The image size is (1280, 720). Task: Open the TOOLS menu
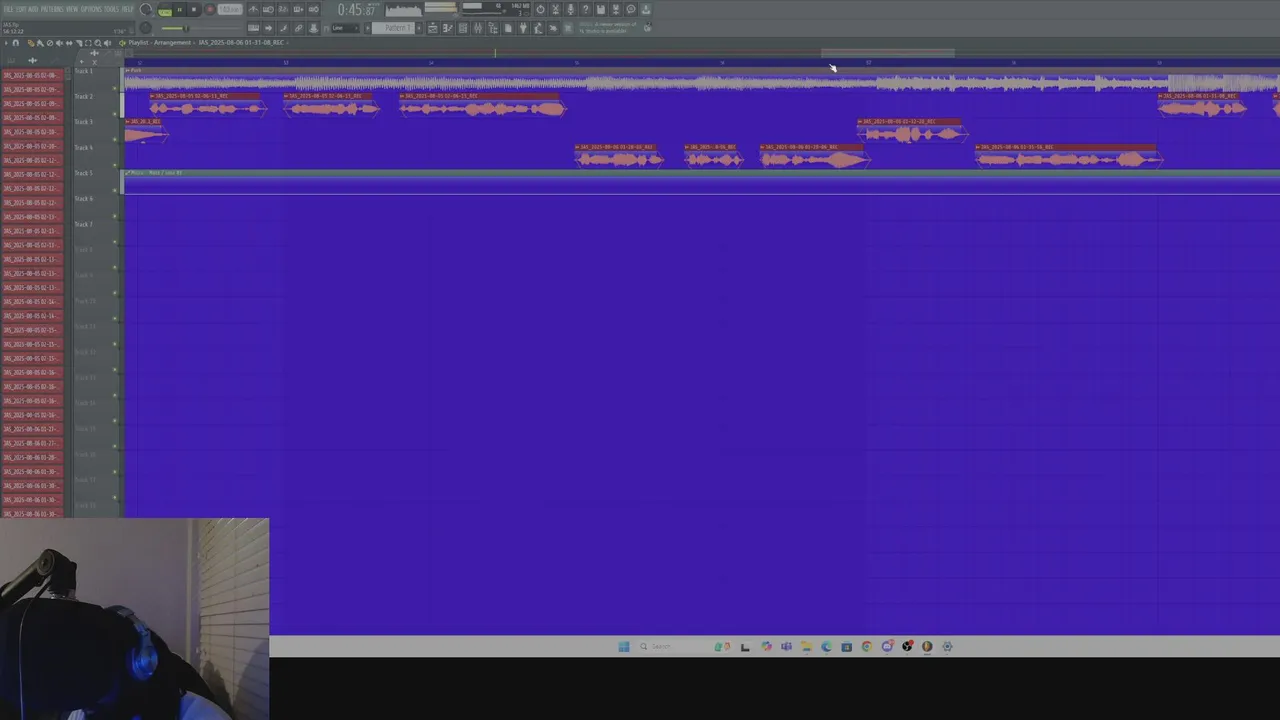click(112, 9)
